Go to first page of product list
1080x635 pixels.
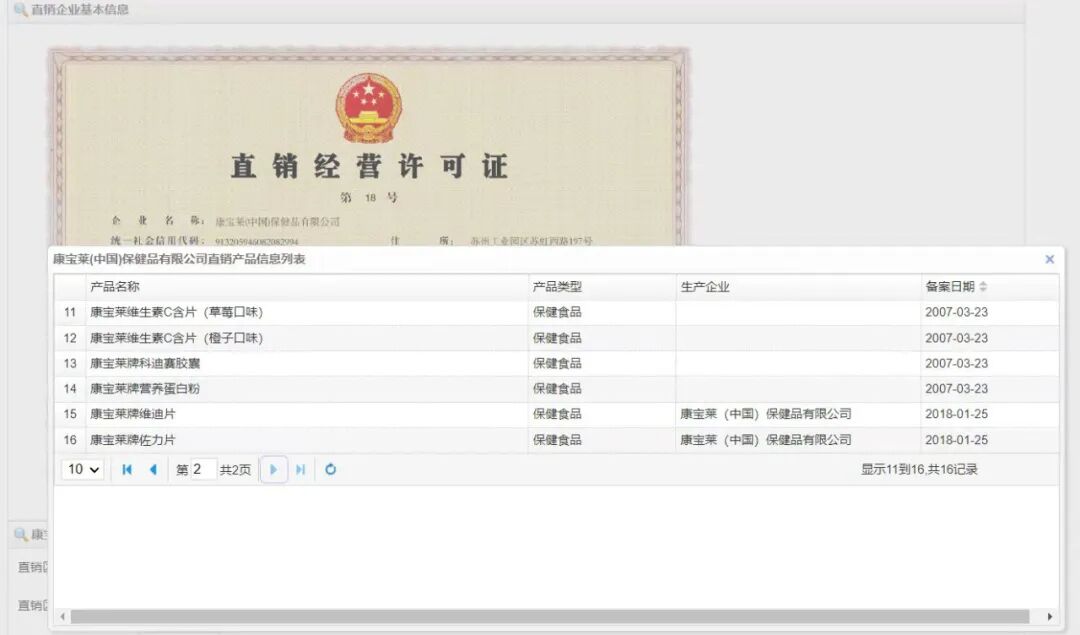[x=127, y=470]
